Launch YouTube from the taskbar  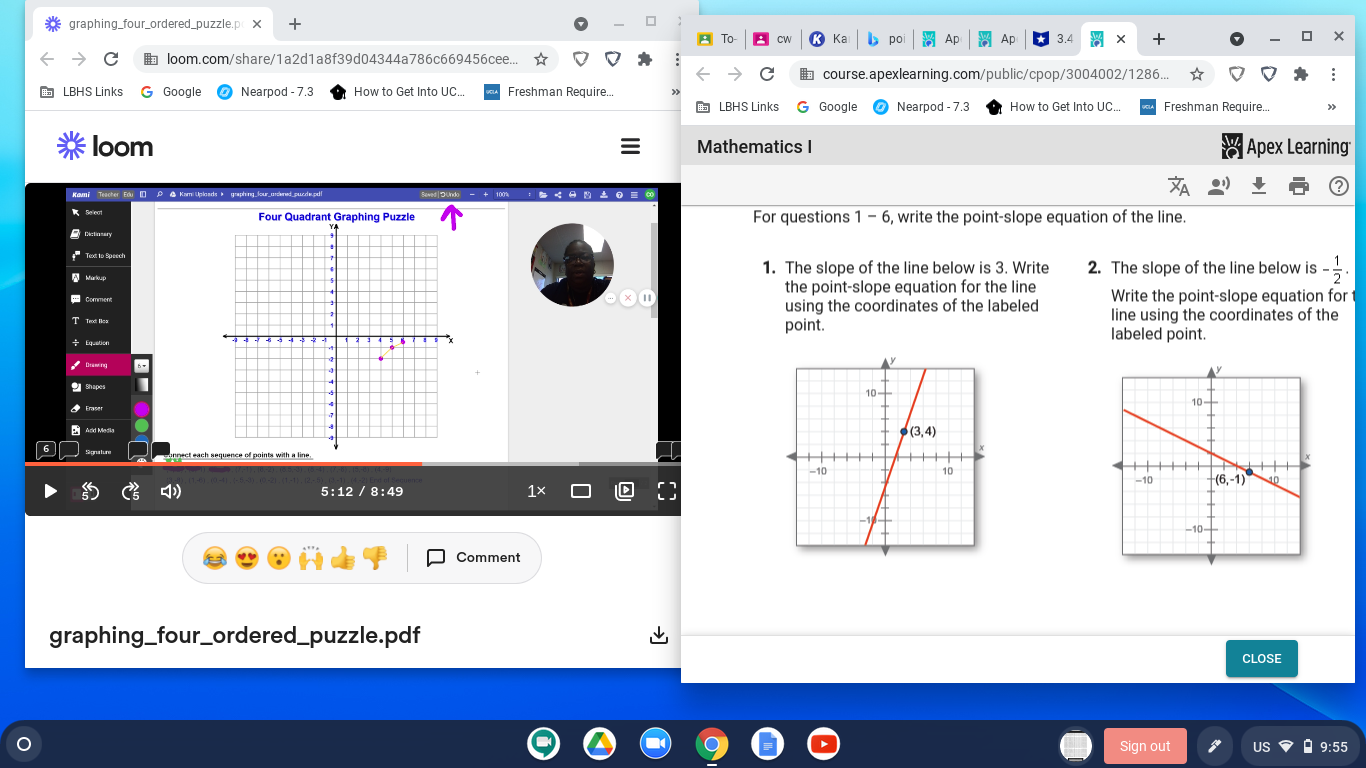coord(822,744)
